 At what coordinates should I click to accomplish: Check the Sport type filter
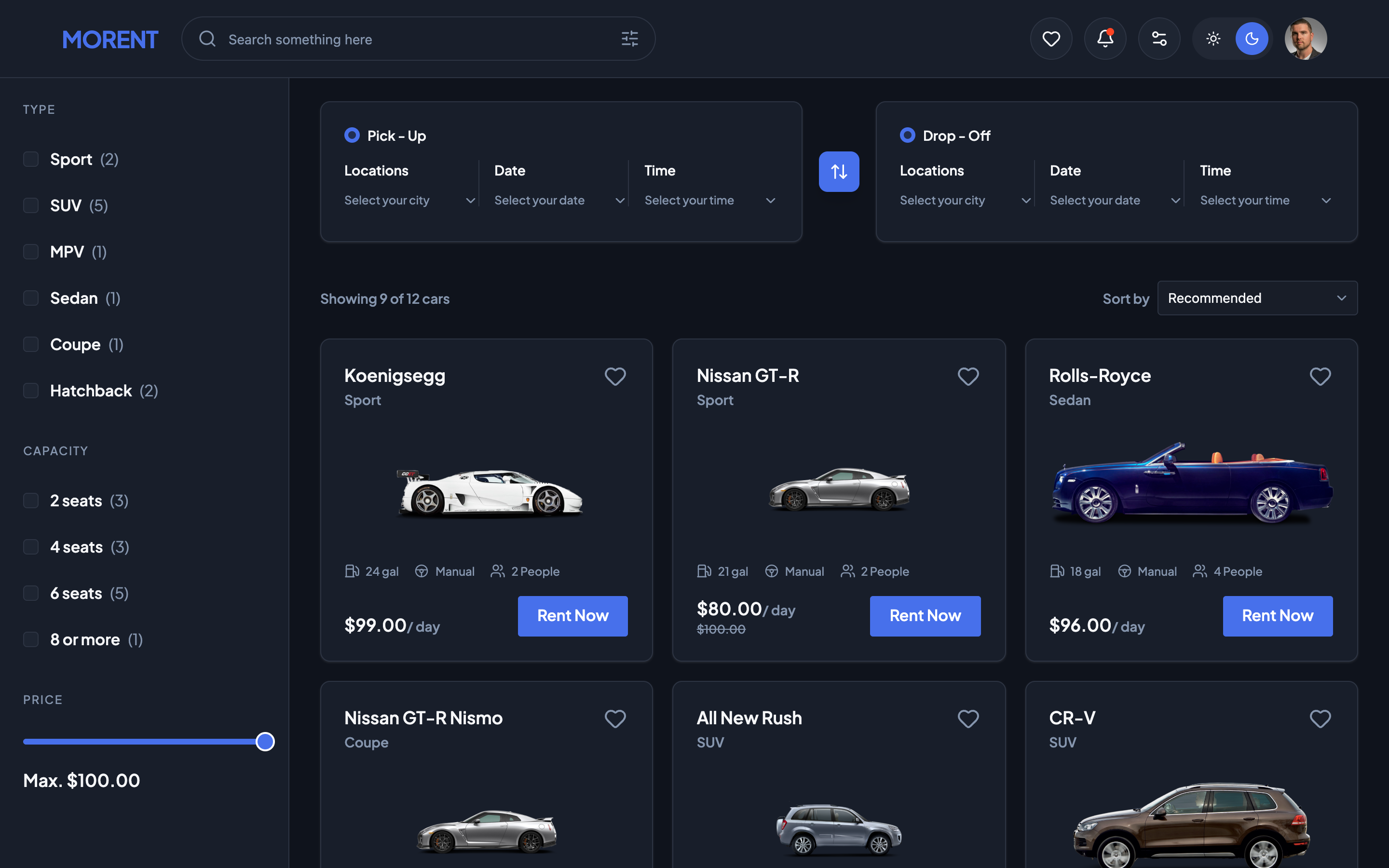(x=30, y=159)
